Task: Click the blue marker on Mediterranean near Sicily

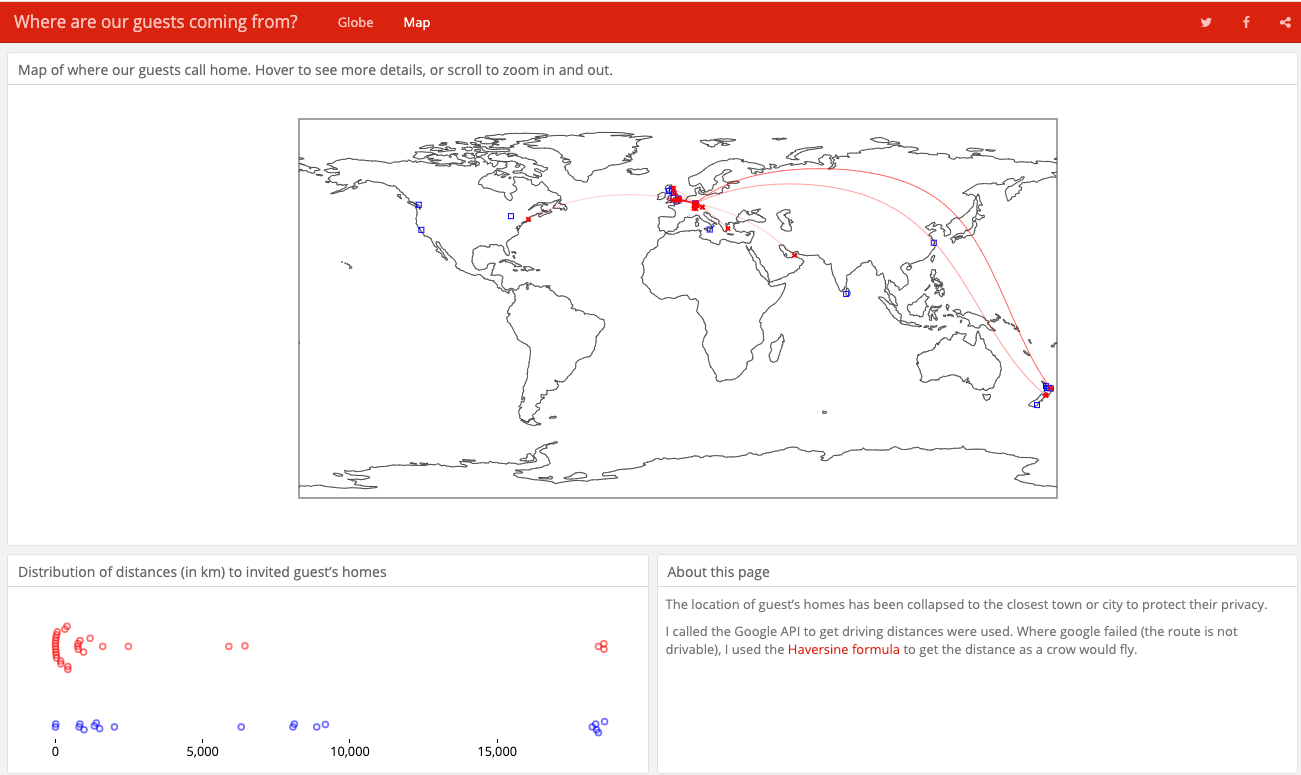Action: [x=709, y=229]
